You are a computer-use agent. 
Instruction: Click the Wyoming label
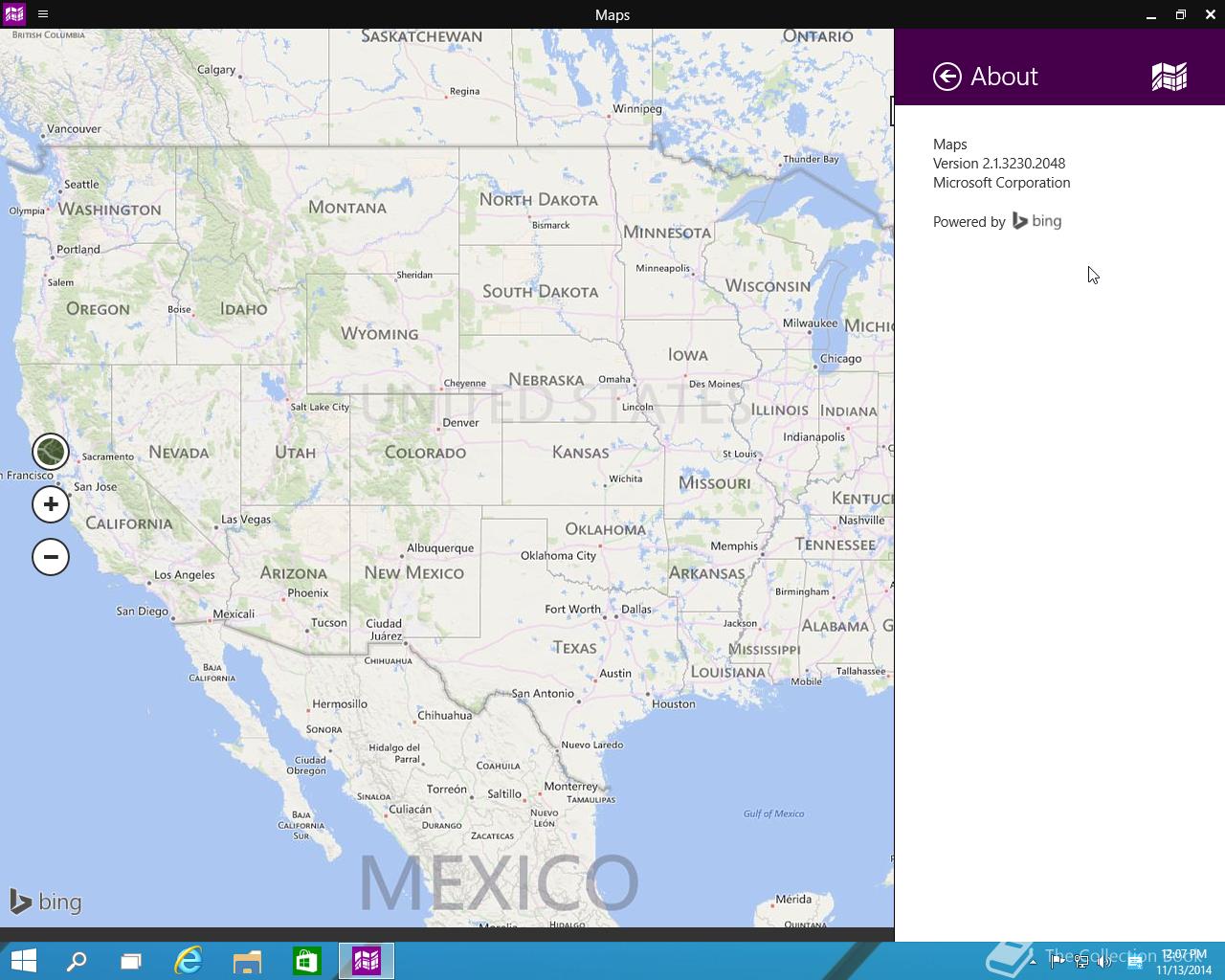380,334
